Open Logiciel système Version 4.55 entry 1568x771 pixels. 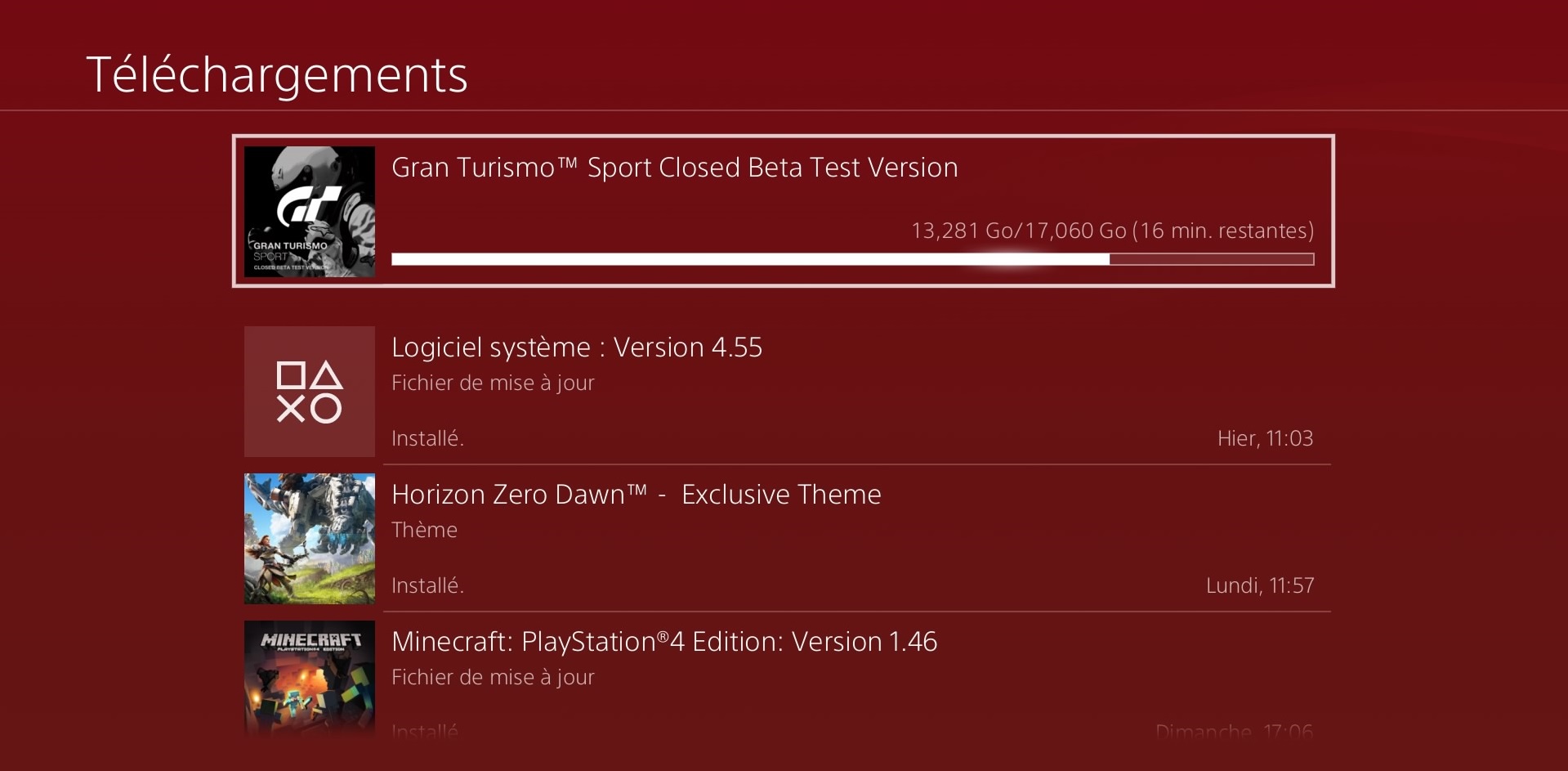pos(576,347)
